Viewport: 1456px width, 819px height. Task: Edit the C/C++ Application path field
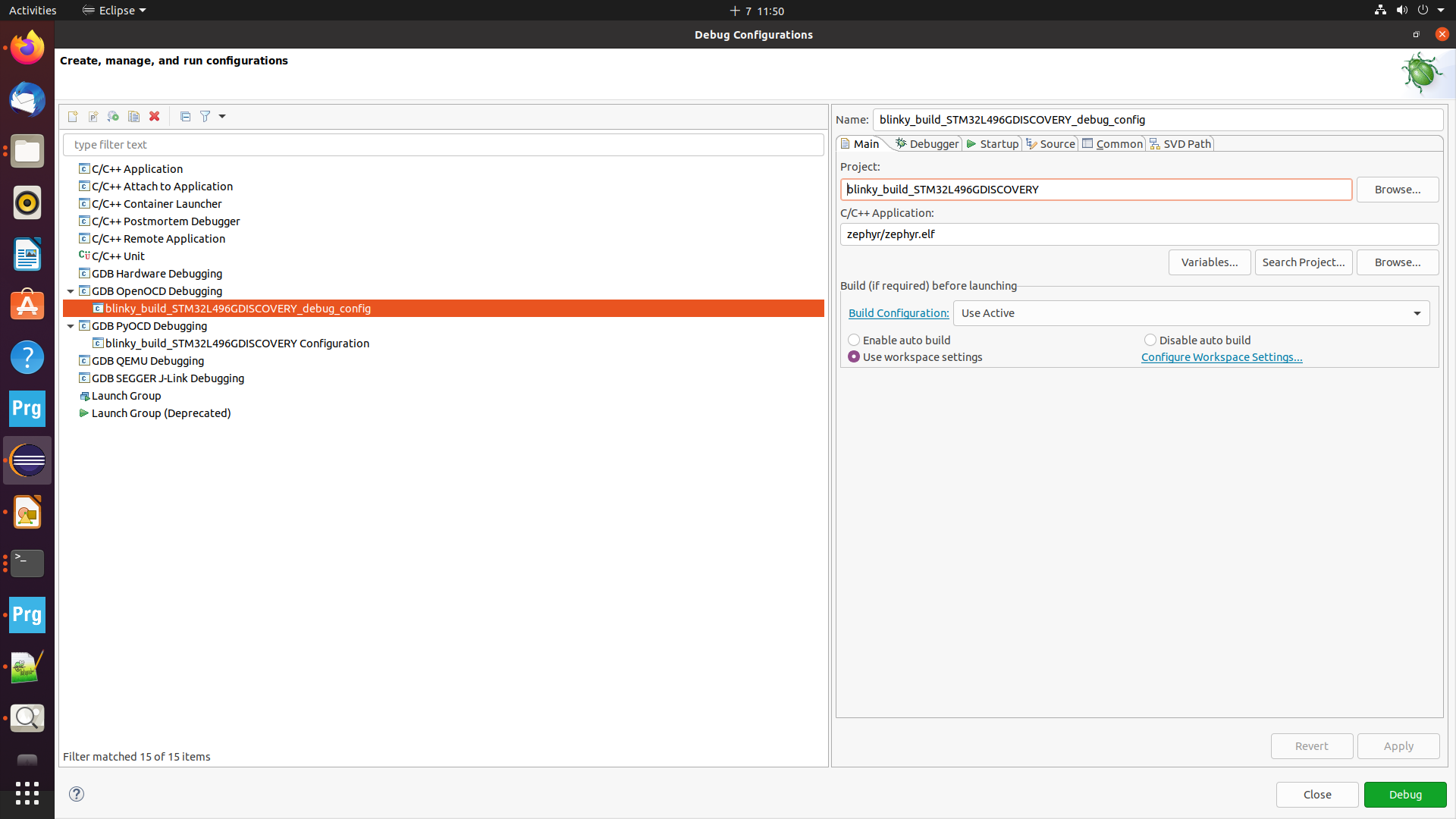click(1137, 234)
